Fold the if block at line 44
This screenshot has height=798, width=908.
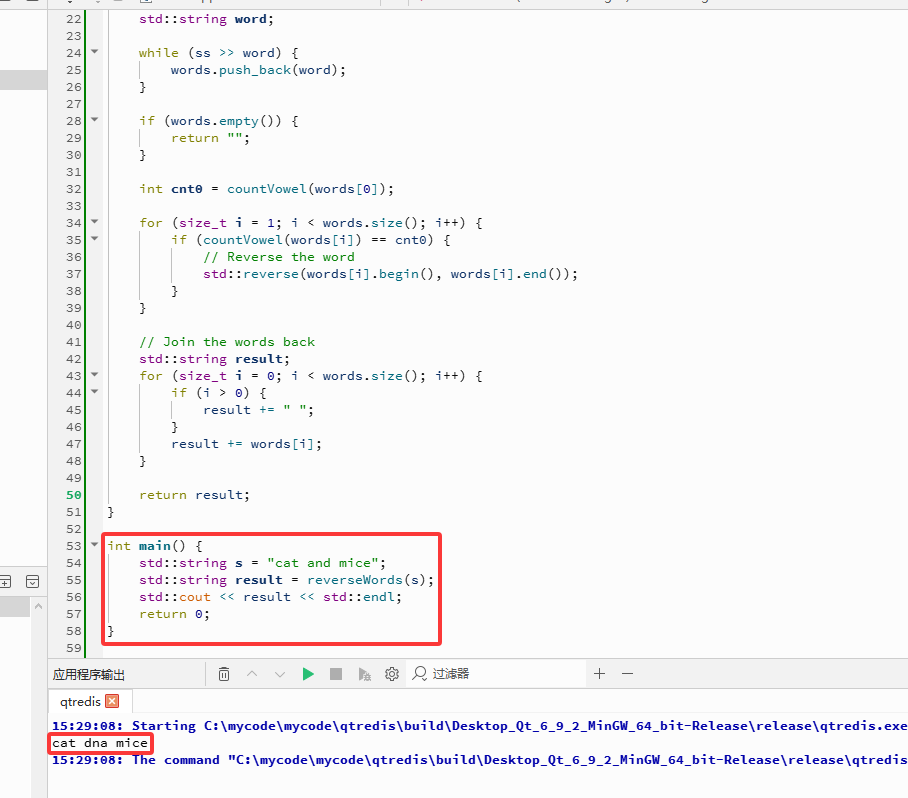point(94,392)
